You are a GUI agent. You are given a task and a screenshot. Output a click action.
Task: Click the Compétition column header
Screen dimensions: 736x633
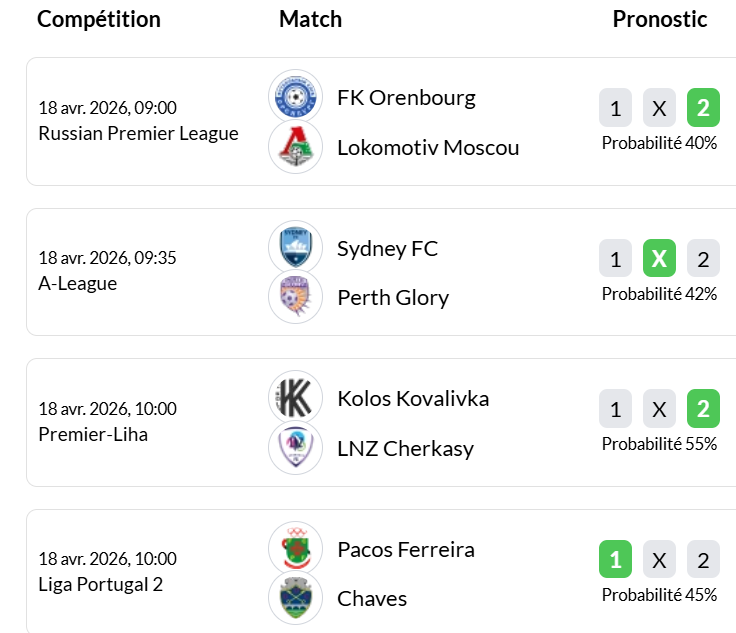[x=98, y=19]
